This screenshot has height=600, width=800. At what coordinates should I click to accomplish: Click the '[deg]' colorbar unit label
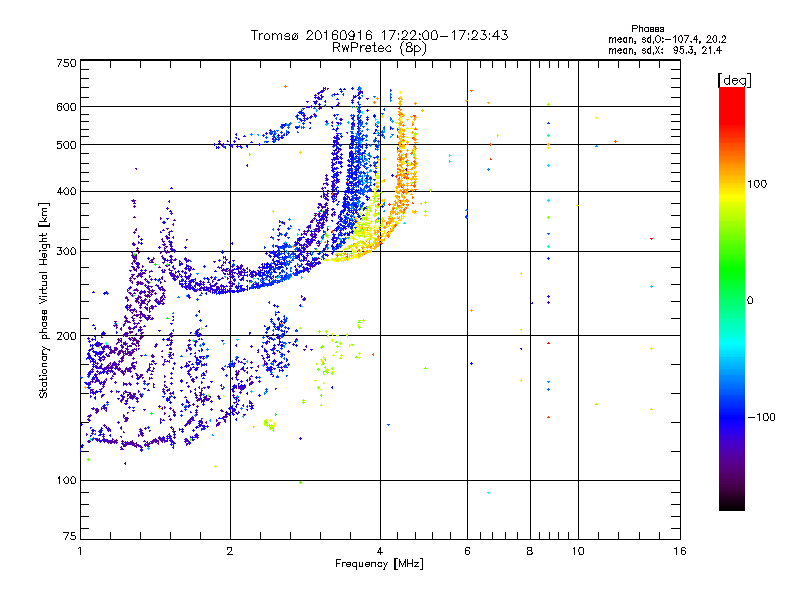pyautogui.click(x=734, y=80)
